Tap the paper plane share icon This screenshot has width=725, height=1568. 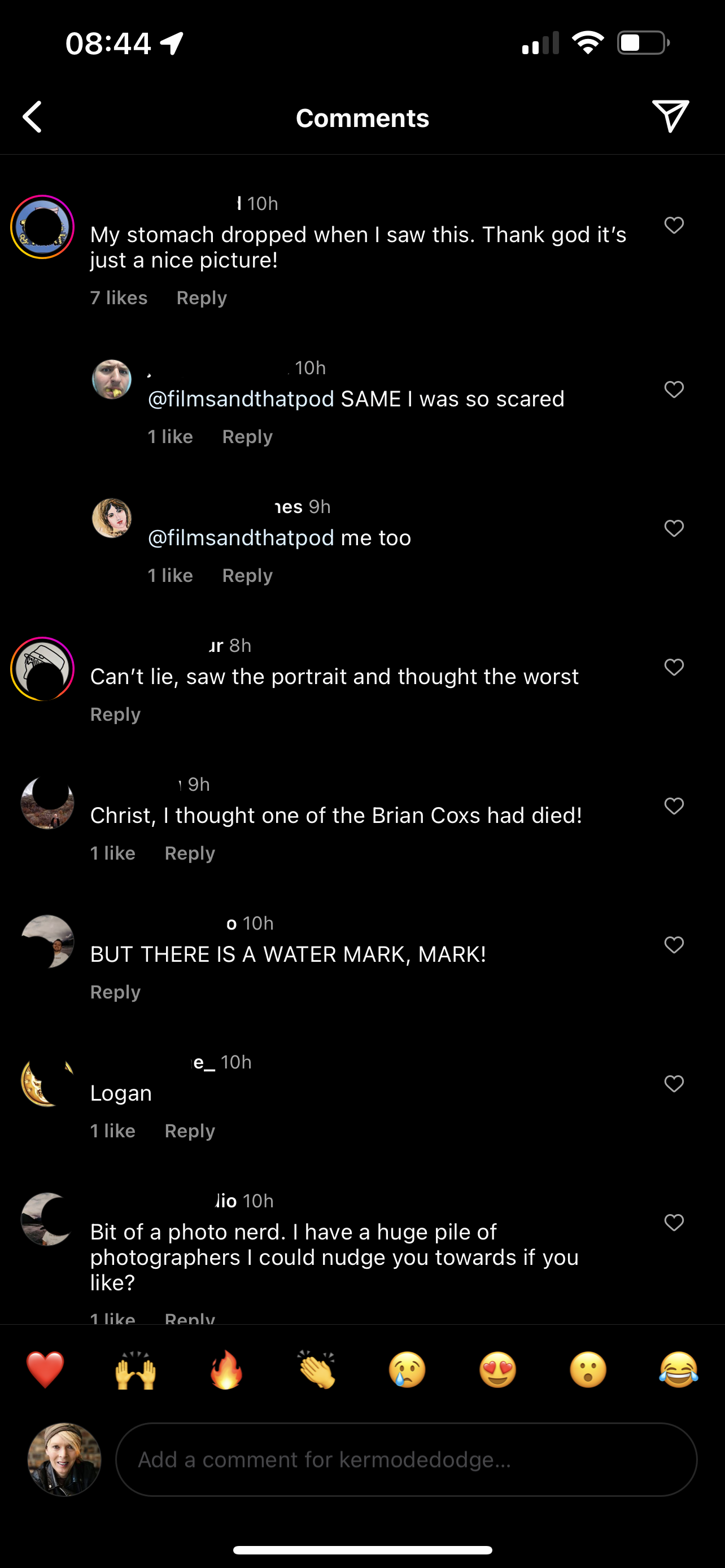pos(670,116)
